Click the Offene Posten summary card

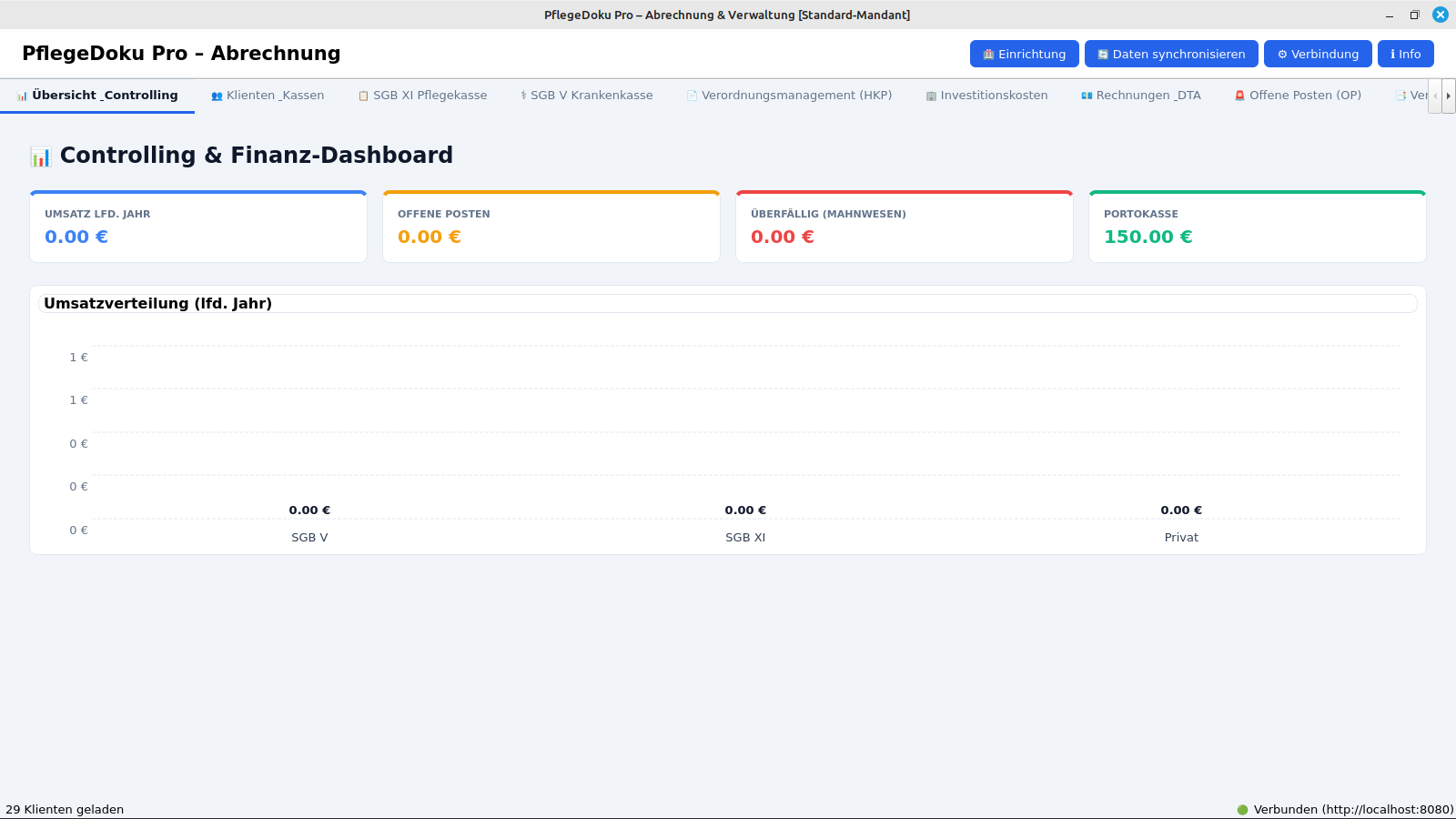pos(551,227)
